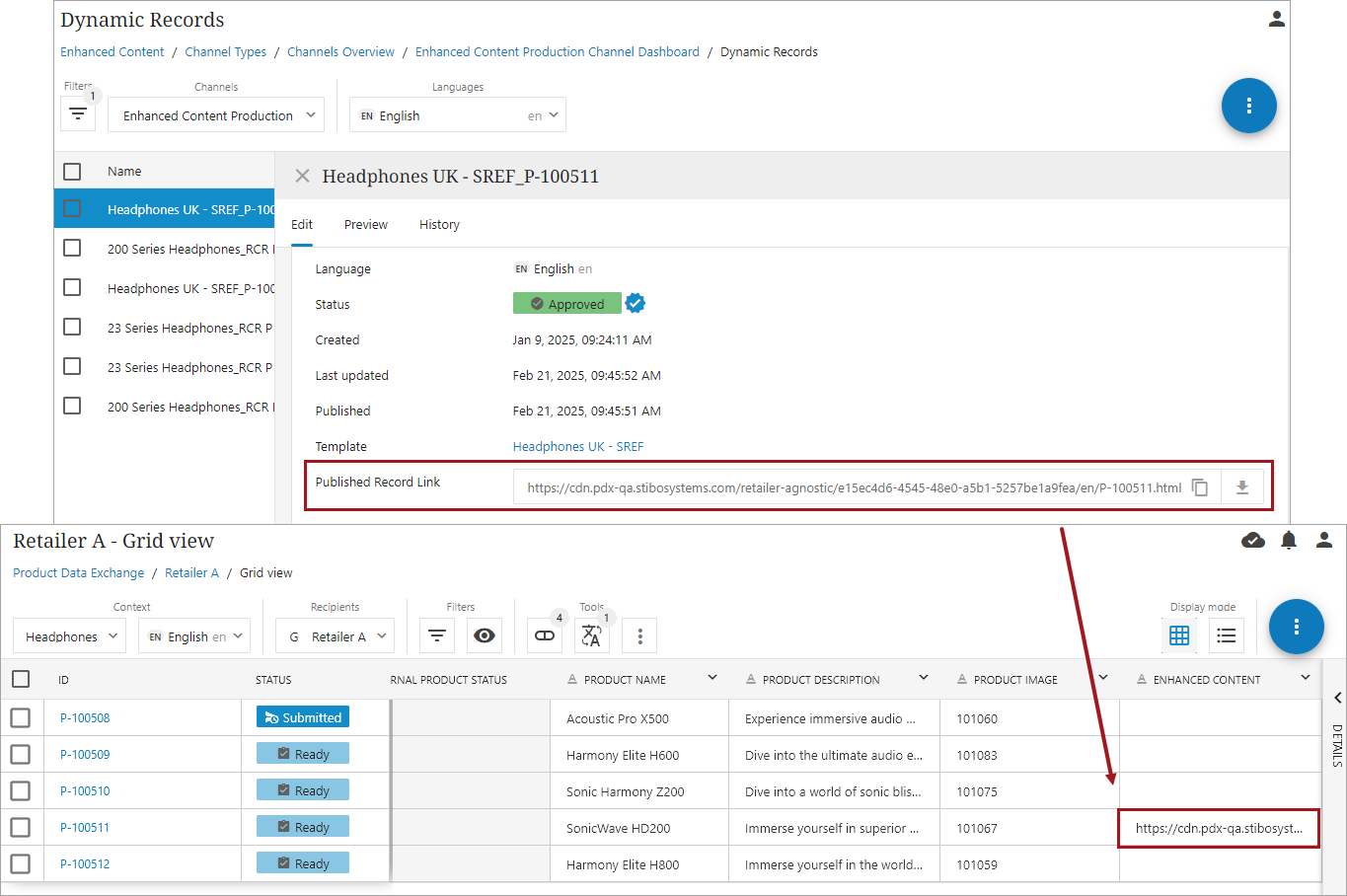
Task: Open the History tab
Action: tap(439, 225)
